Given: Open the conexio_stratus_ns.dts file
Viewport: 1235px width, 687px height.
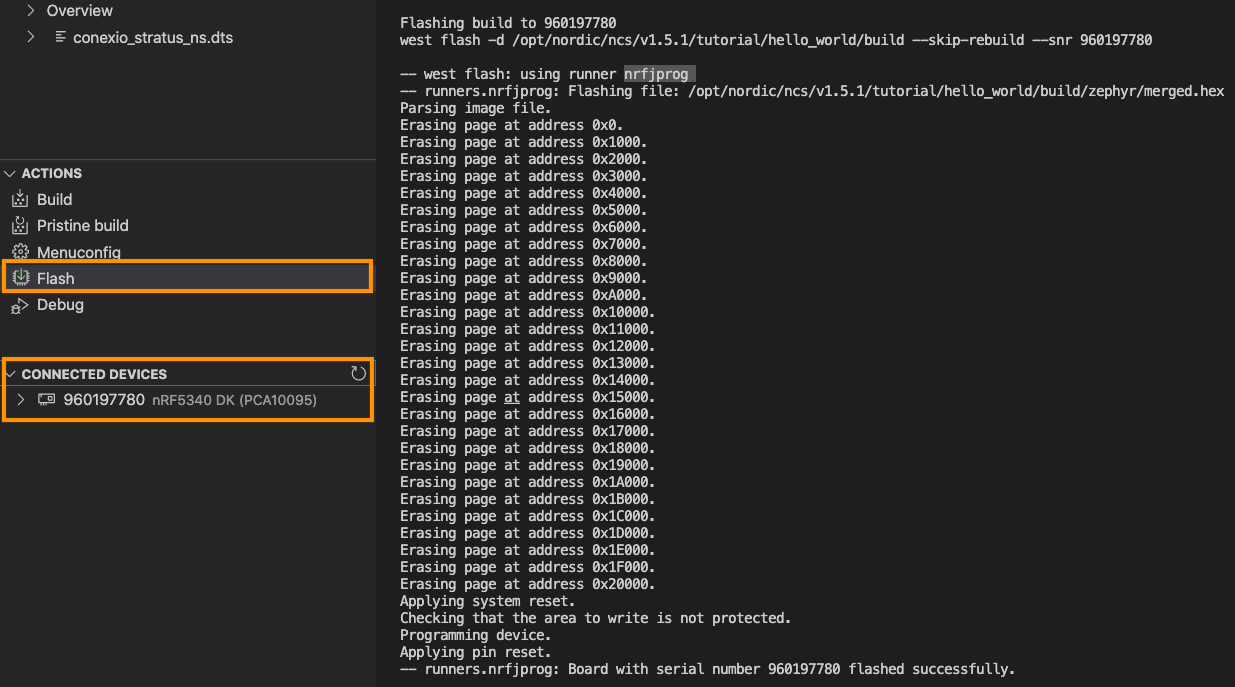Looking at the screenshot, I should coord(152,37).
